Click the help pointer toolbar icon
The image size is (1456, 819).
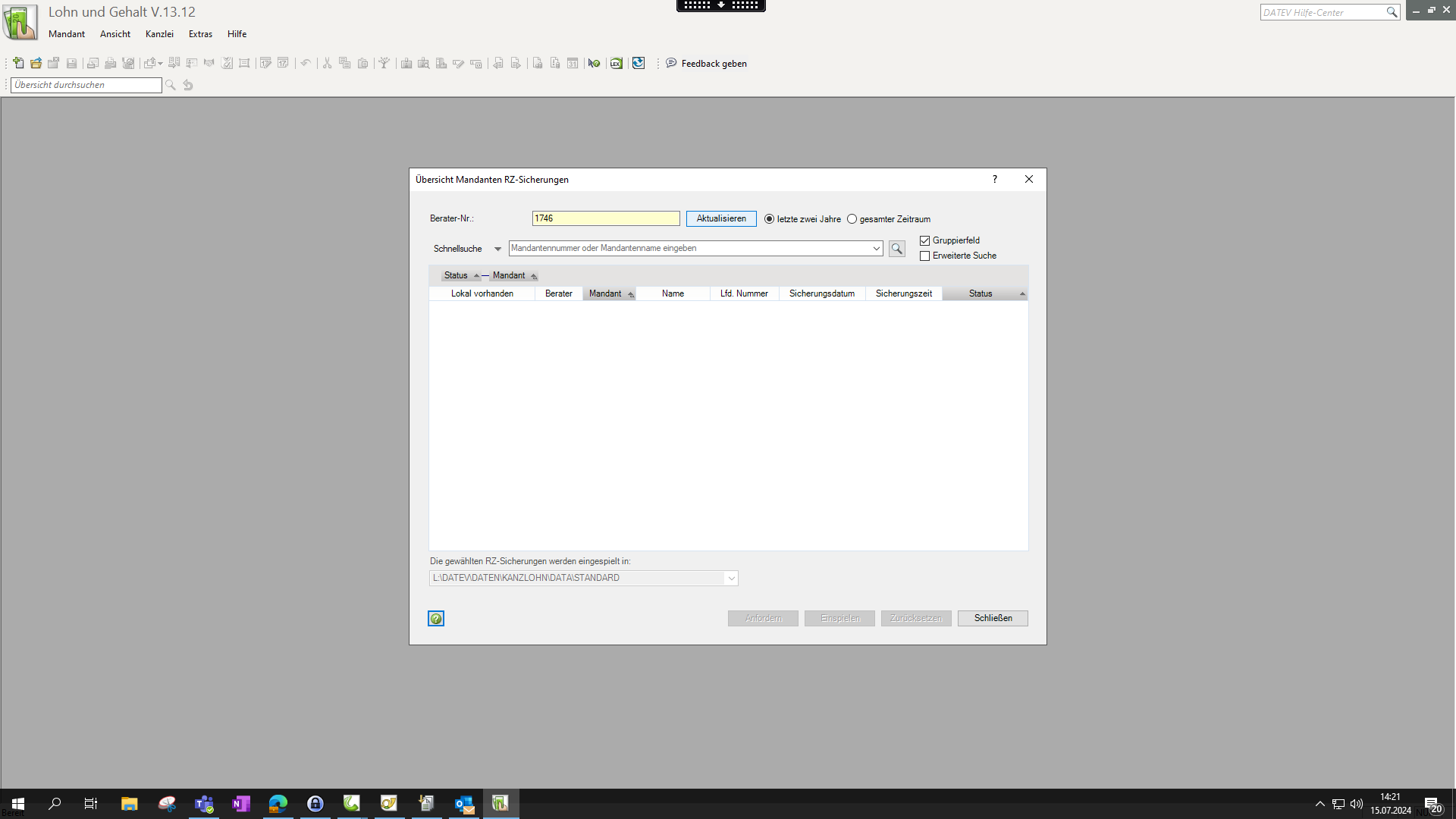(x=594, y=63)
